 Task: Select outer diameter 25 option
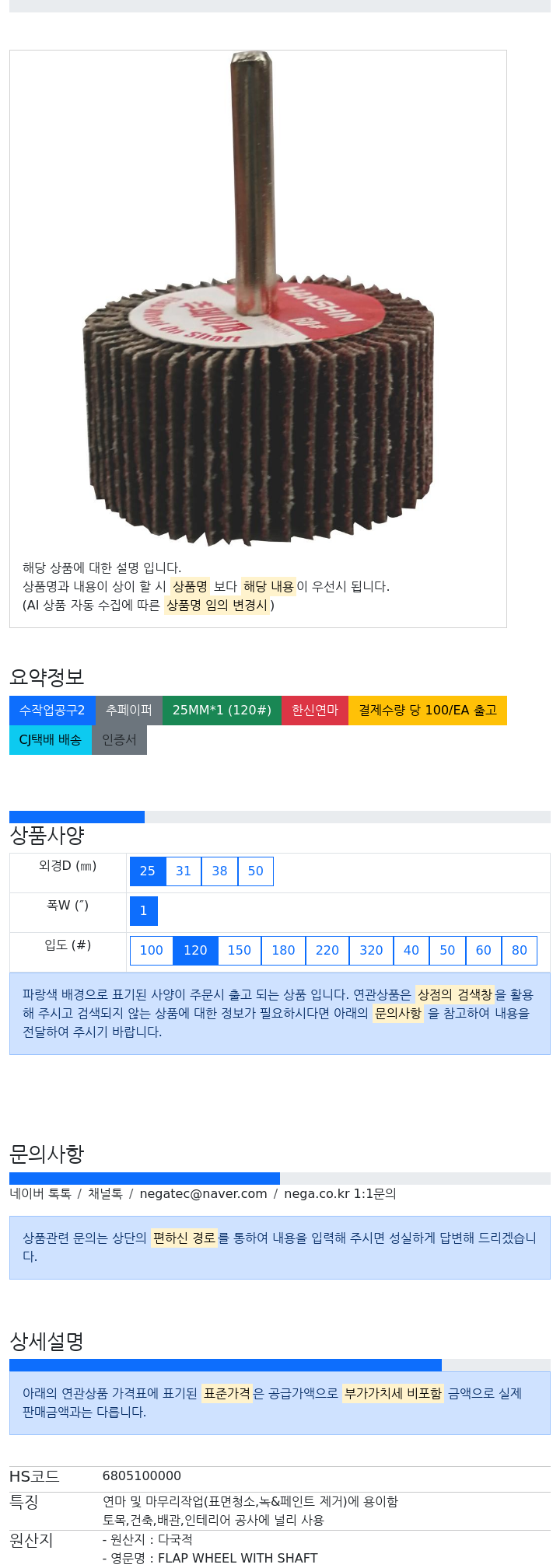pos(148,871)
